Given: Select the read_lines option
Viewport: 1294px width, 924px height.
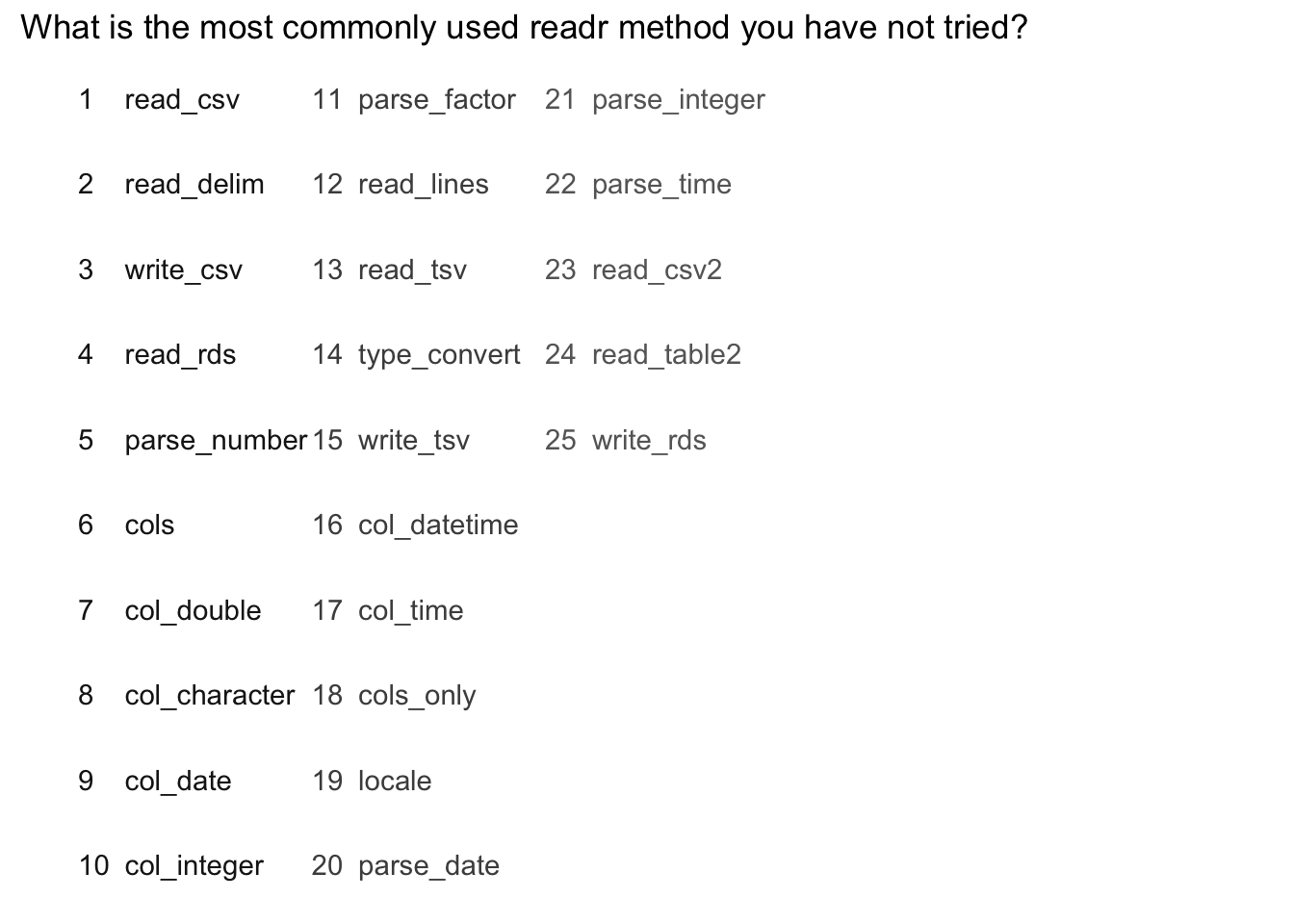Looking at the screenshot, I should (424, 185).
